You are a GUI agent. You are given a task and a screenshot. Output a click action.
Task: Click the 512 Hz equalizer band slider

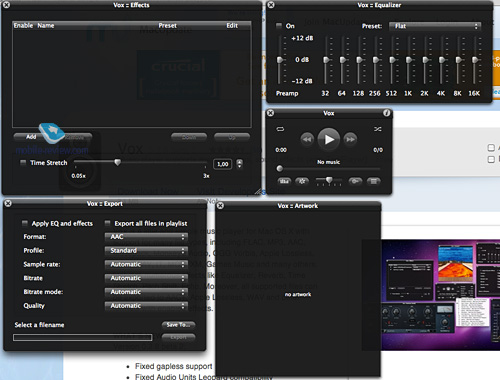click(x=392, y=60)
